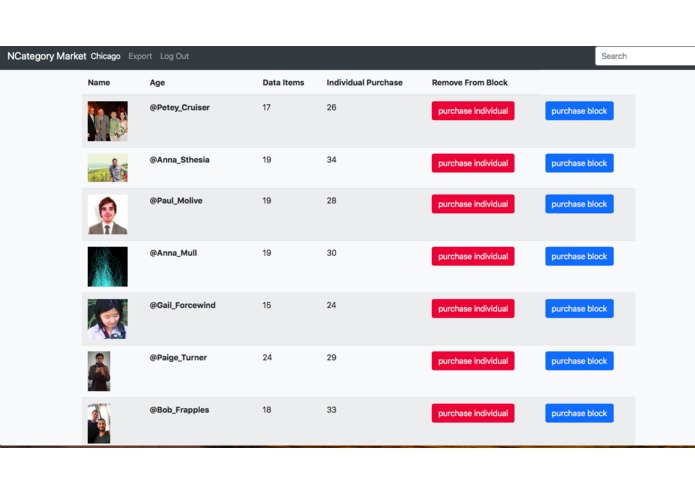This screenshot has width=695, height=494.
Task: Open @Paul_Molive profile photo
Action: pos(108,214)
